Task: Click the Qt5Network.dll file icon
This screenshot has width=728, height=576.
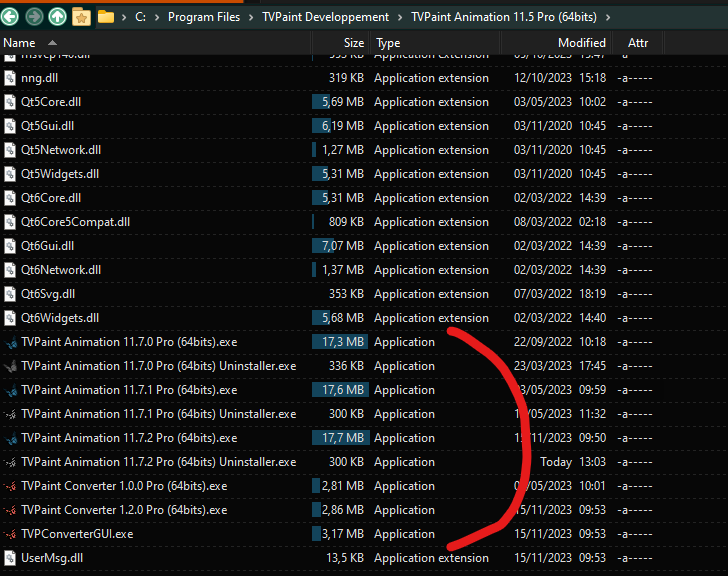Action: 10,150
